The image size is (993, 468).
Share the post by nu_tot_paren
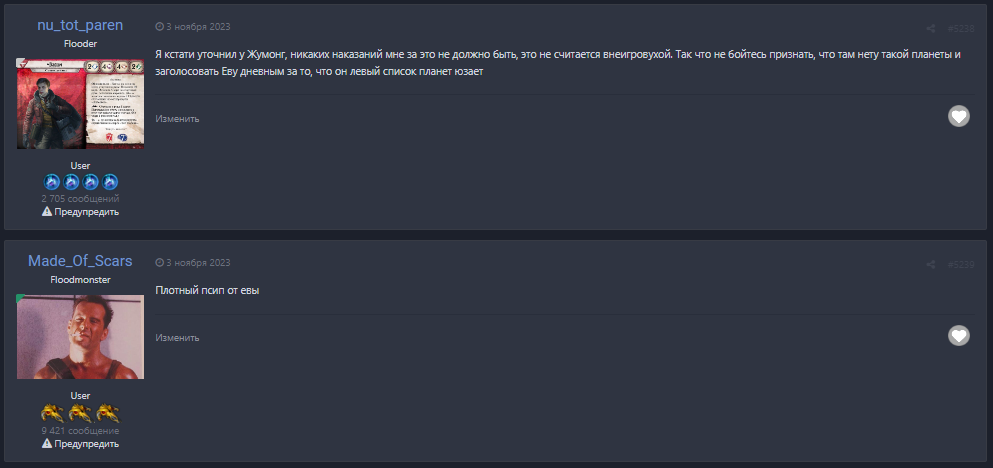pyautogui.click(x=931, y=28)
